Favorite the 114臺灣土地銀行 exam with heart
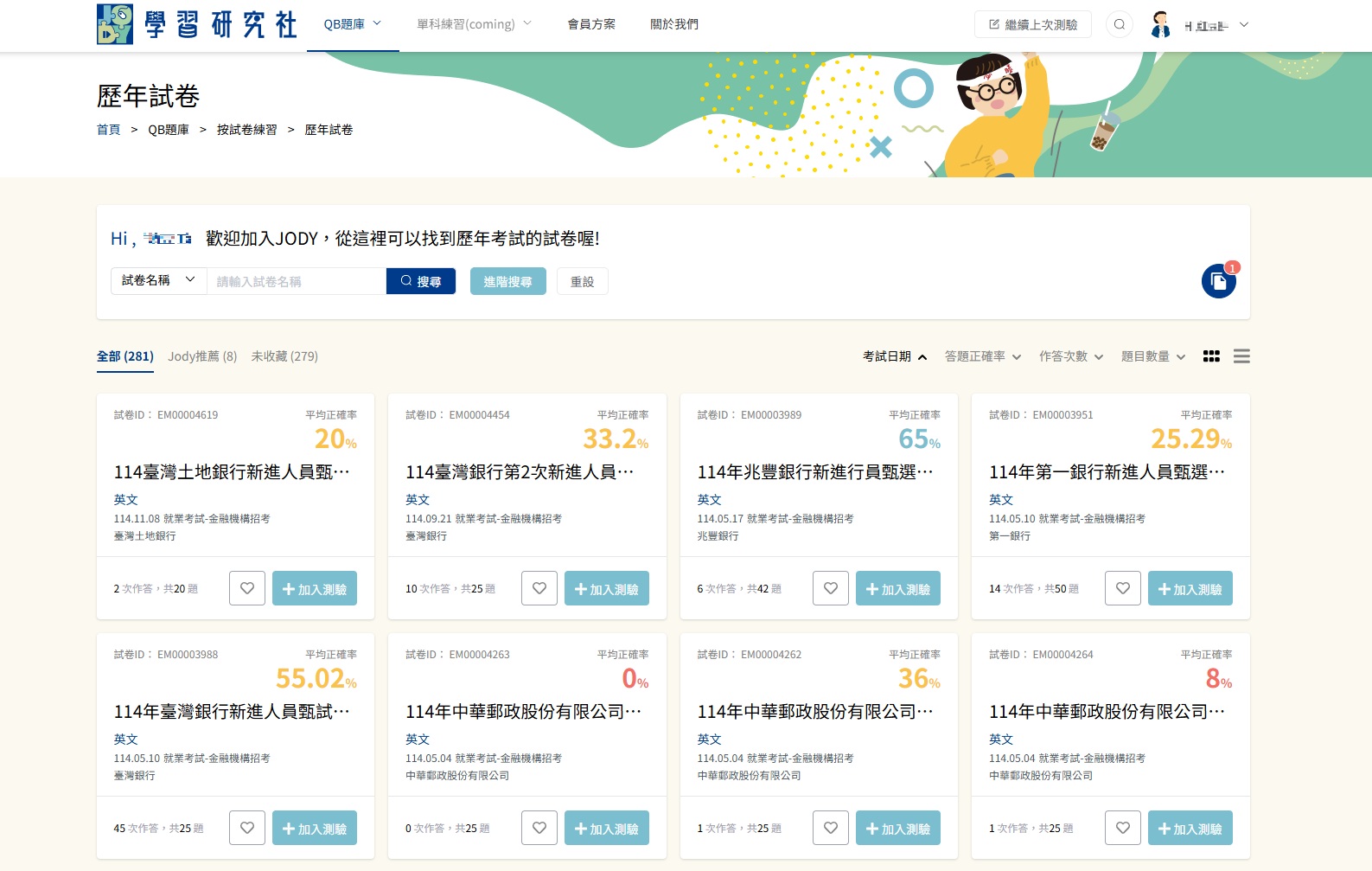1372x871 pixels. point(247,588)
